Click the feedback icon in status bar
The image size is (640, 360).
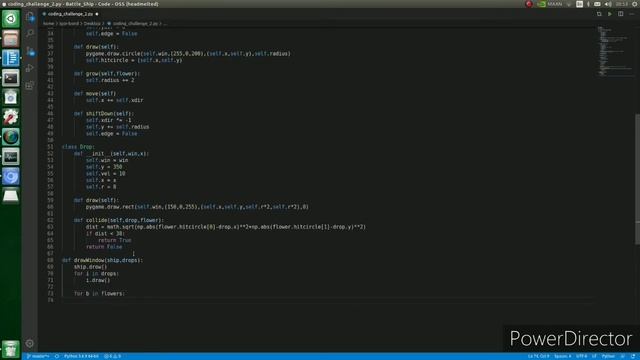tap(622, 356)
